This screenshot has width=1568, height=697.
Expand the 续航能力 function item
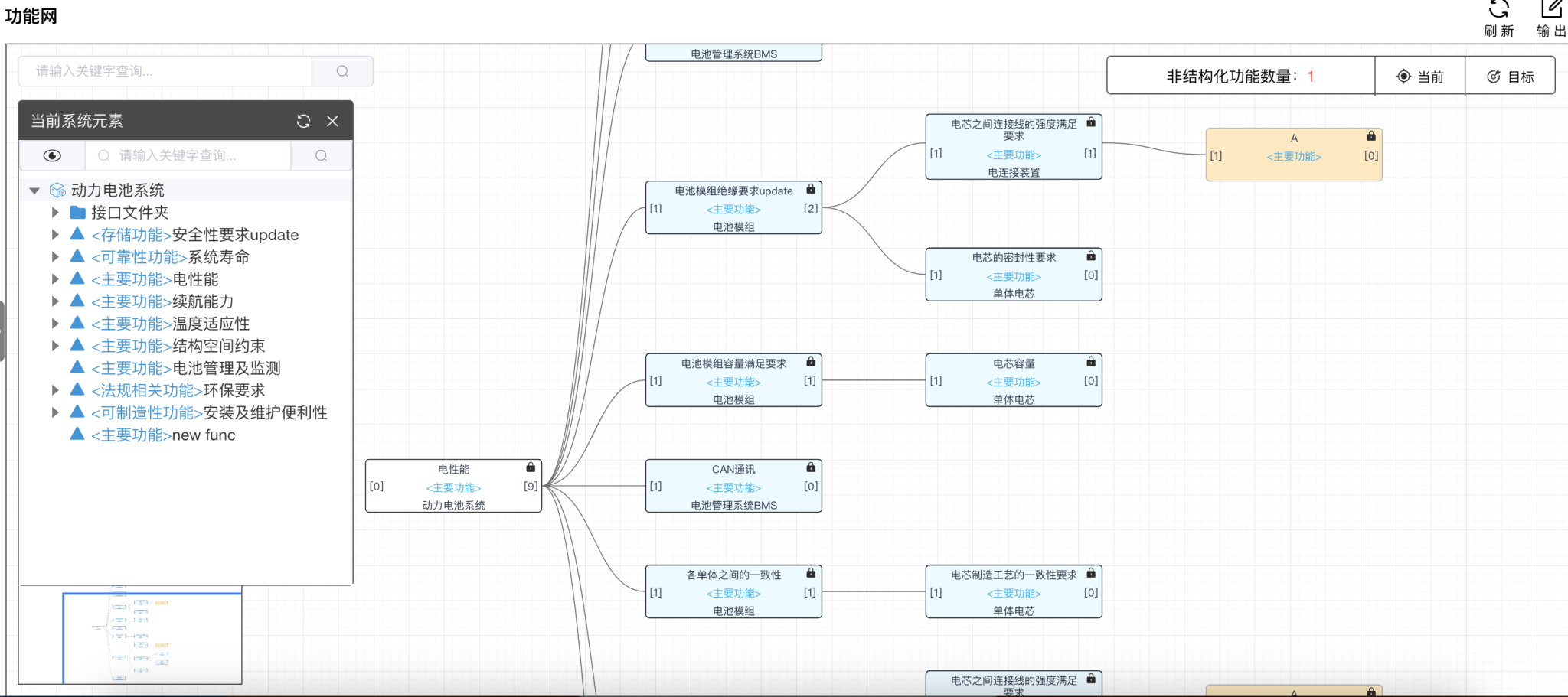point(55,301)
